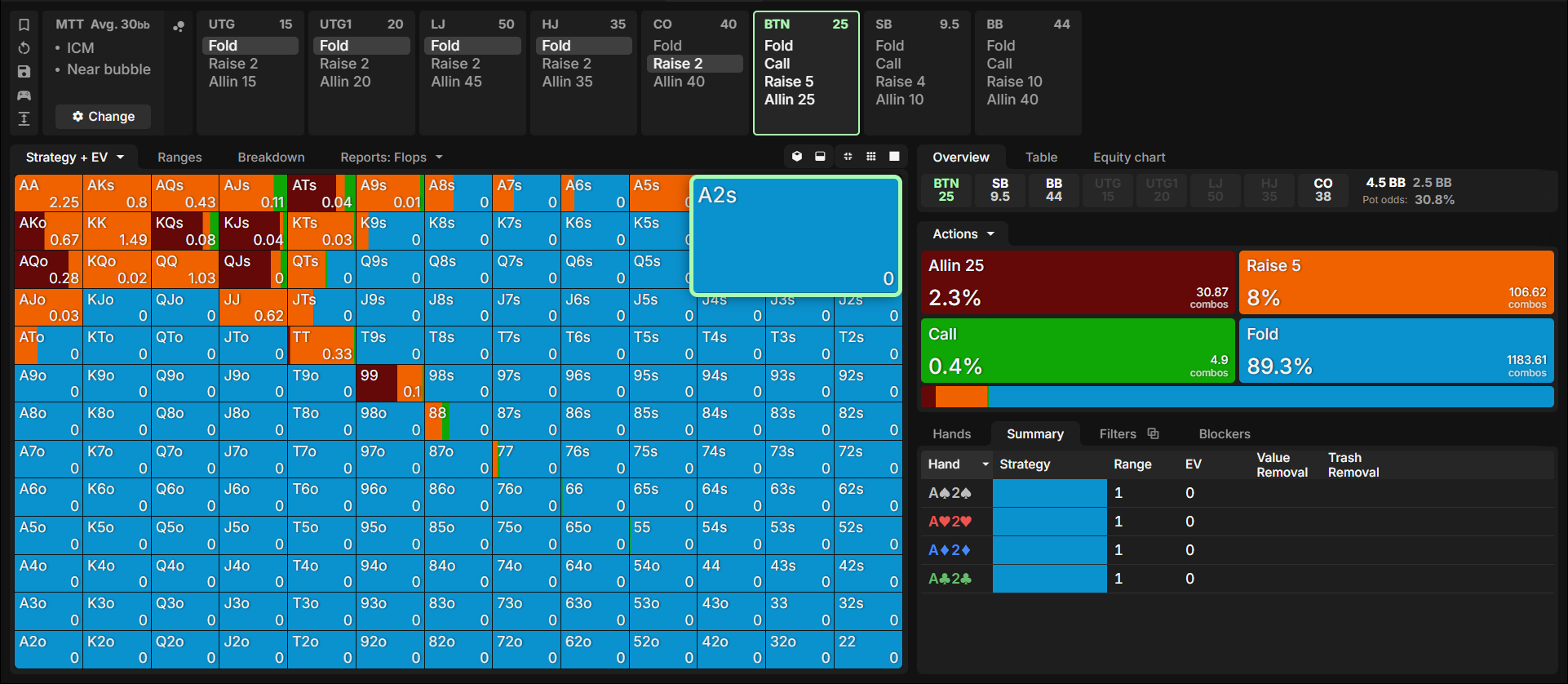Open the Actions dropdown
The image size is (1568, 684).
[963, 234]
